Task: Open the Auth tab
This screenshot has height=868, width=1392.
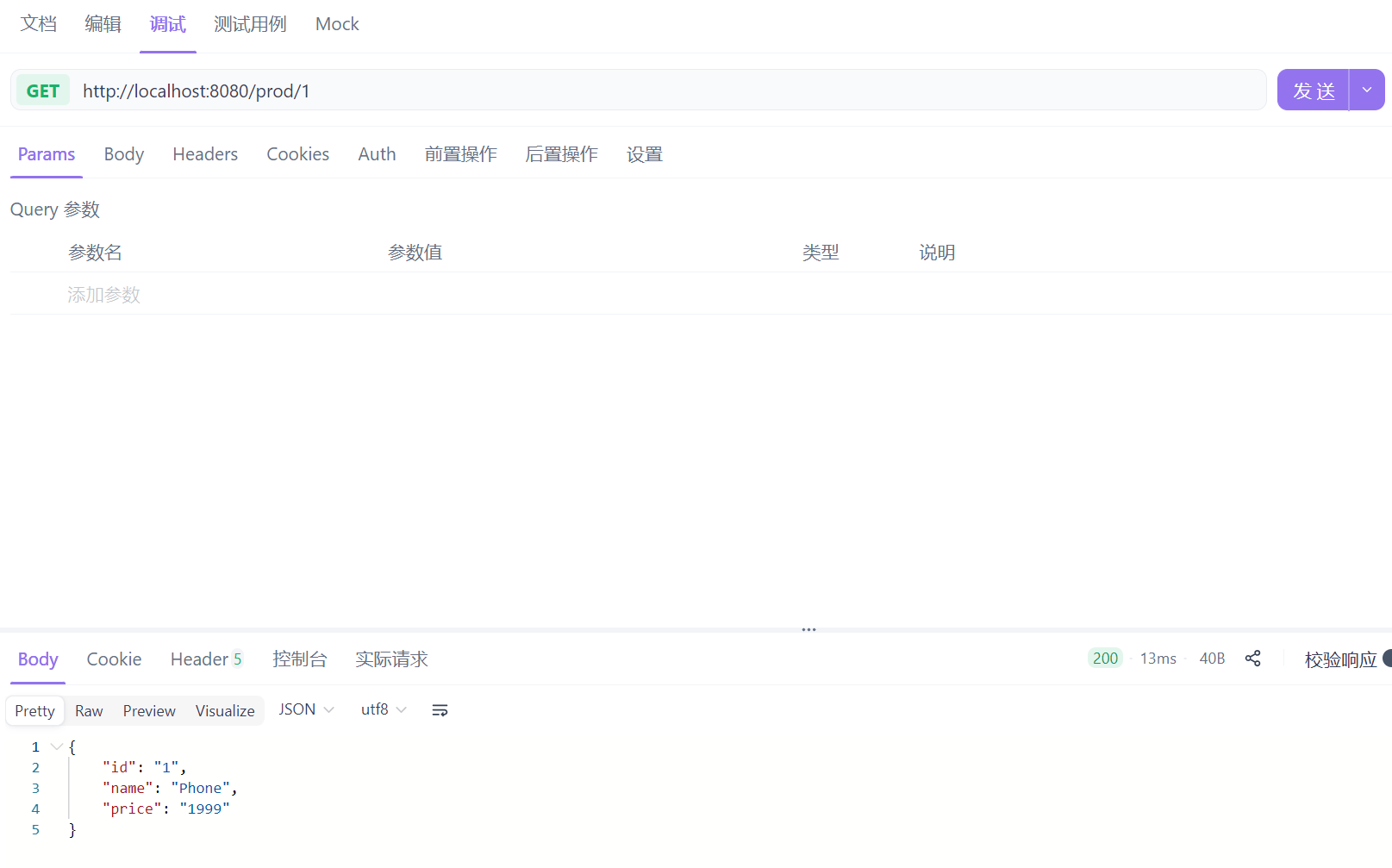Action: point(377,154)
